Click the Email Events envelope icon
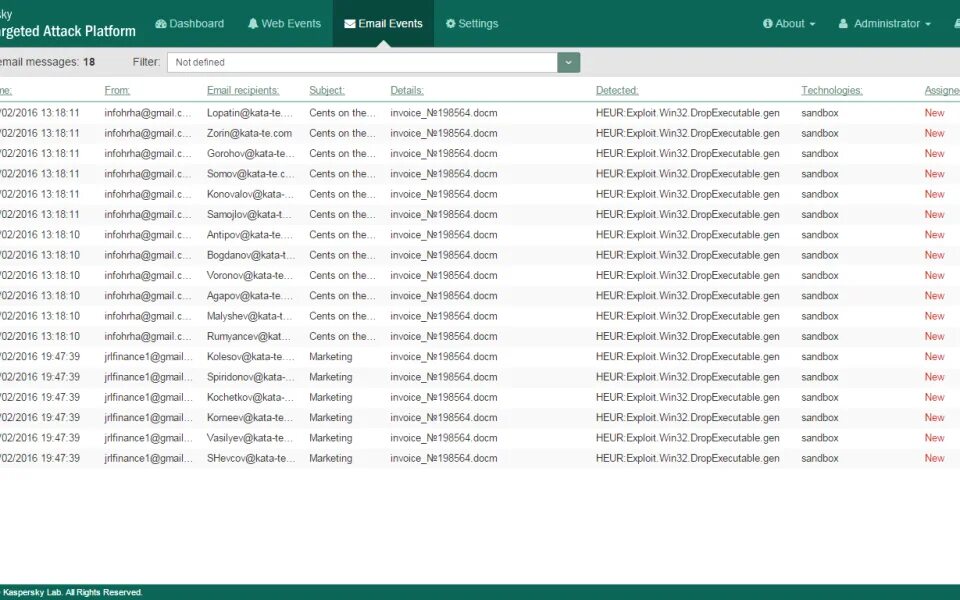The height and width of the screenshot is (600, 960). 350,24
